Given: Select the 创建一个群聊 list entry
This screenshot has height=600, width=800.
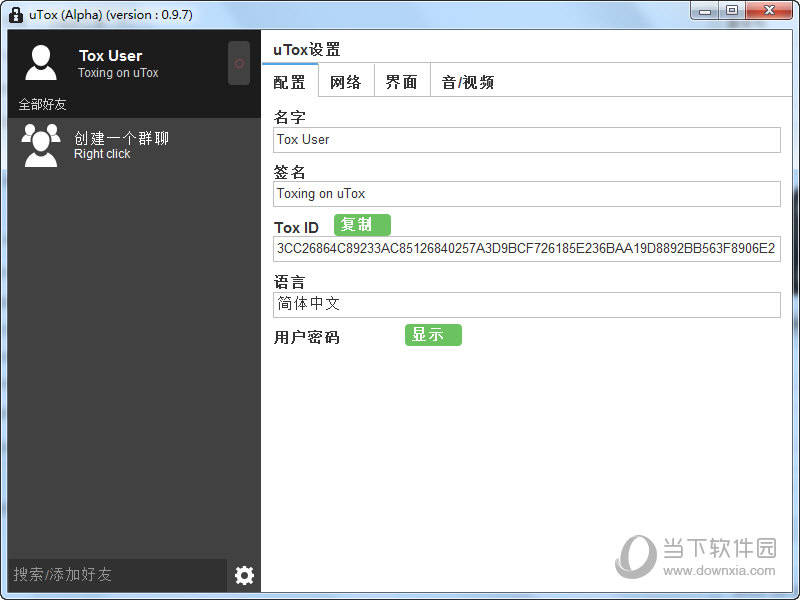Looking at the screenshot, I should pyautogui.click(x=134, y=145).
